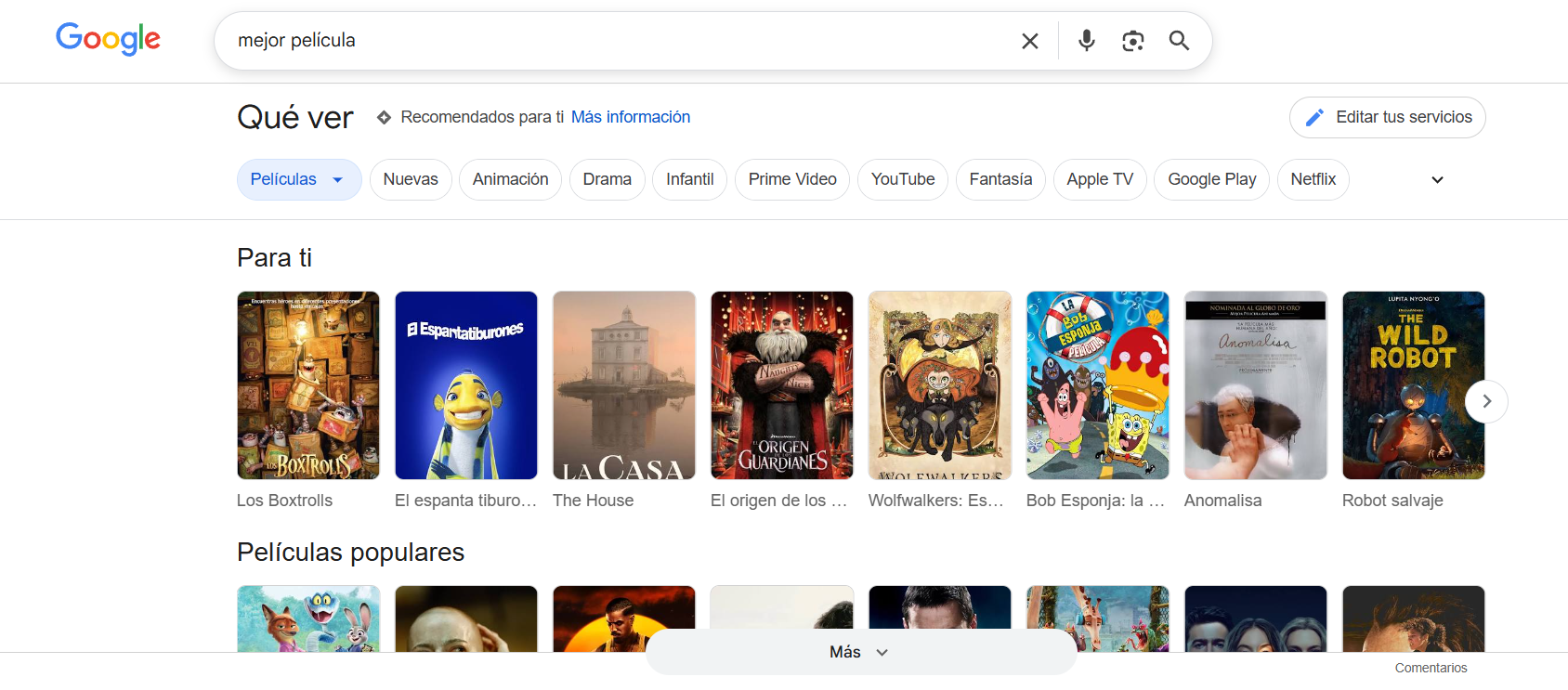1568x690 pixels.
Task: Open the Anomalisa poster
Action: click(x=1256, y=385)
